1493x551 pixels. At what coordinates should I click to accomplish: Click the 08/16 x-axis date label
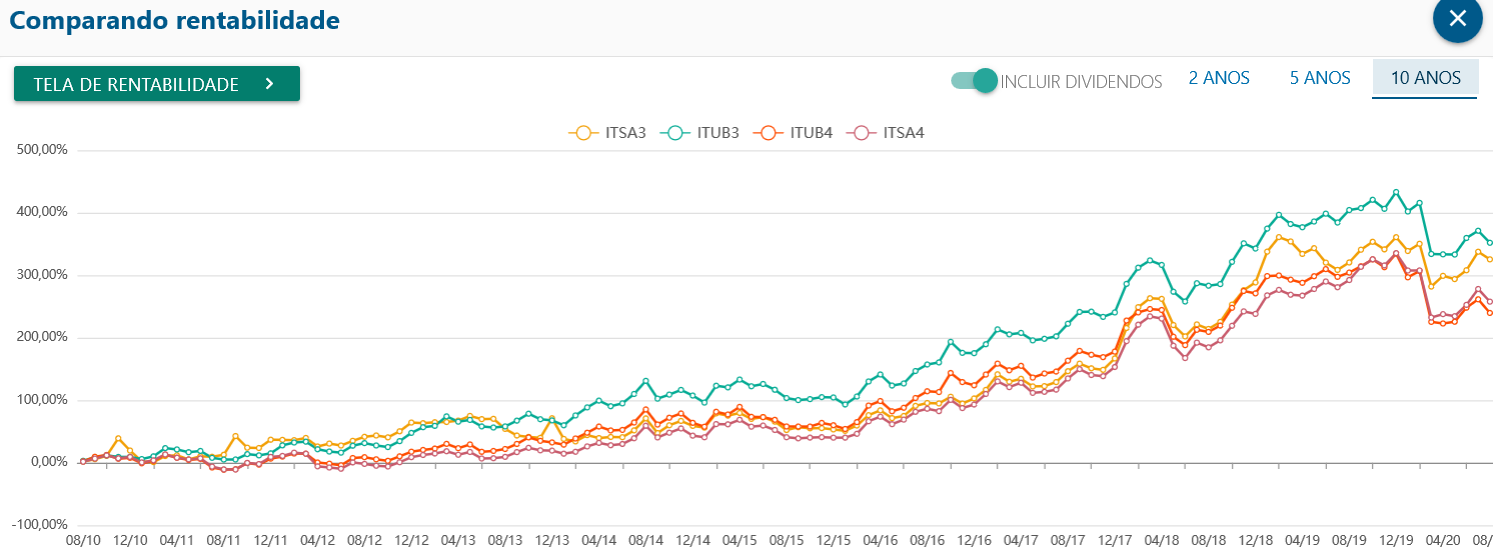929,540
